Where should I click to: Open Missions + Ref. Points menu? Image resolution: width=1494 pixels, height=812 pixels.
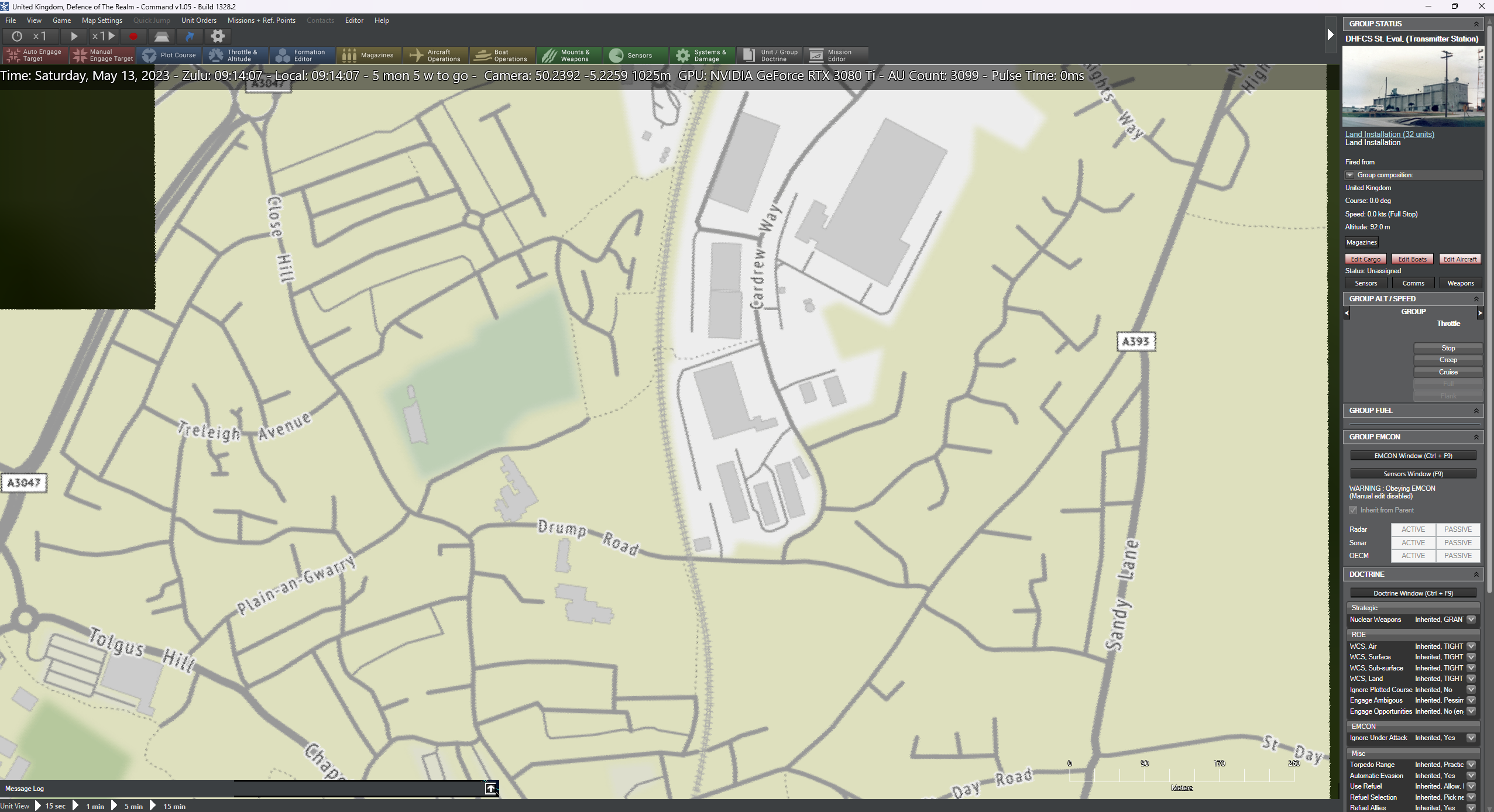pos(262,20)
